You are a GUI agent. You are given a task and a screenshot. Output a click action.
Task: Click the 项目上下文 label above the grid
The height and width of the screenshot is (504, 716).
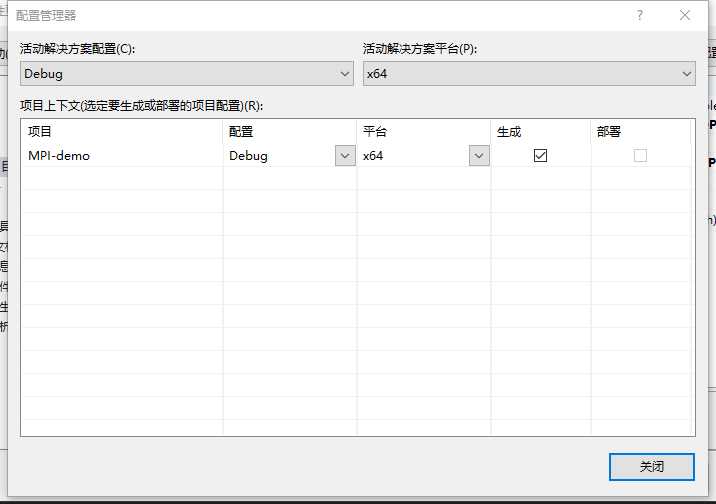click(x=141, y=106)
